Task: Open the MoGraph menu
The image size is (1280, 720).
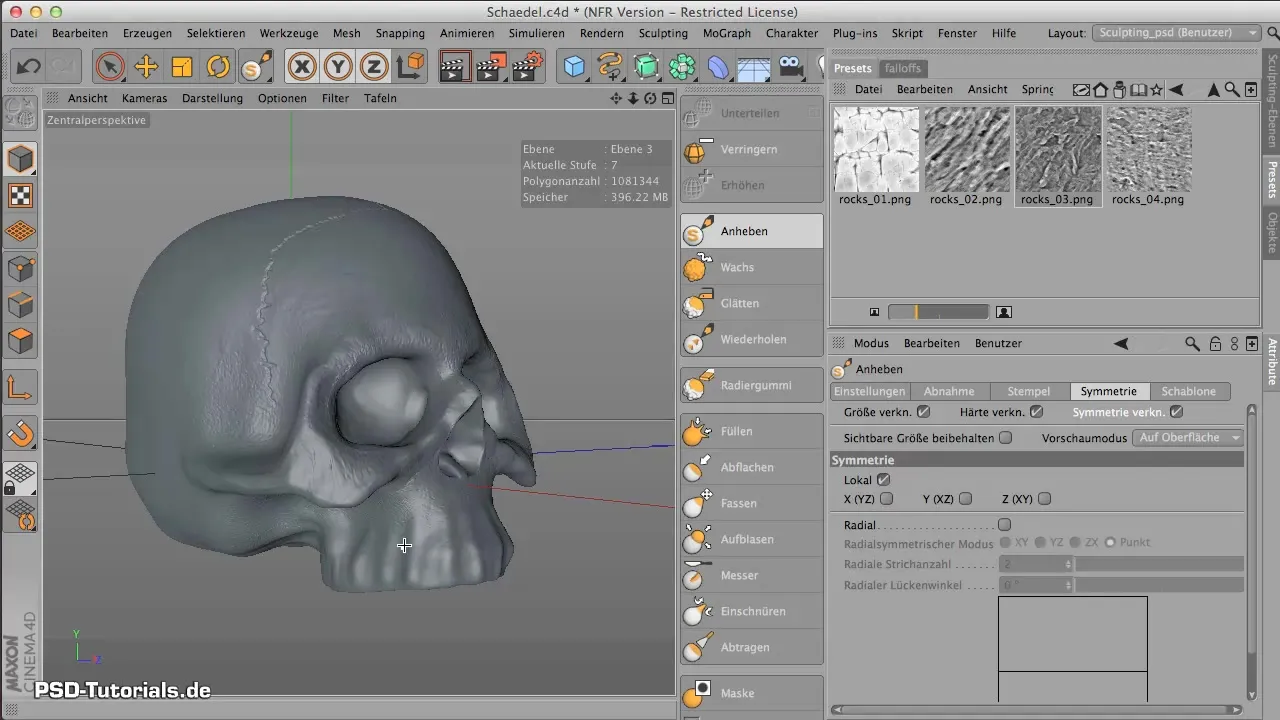Action: tap(727, 33)
